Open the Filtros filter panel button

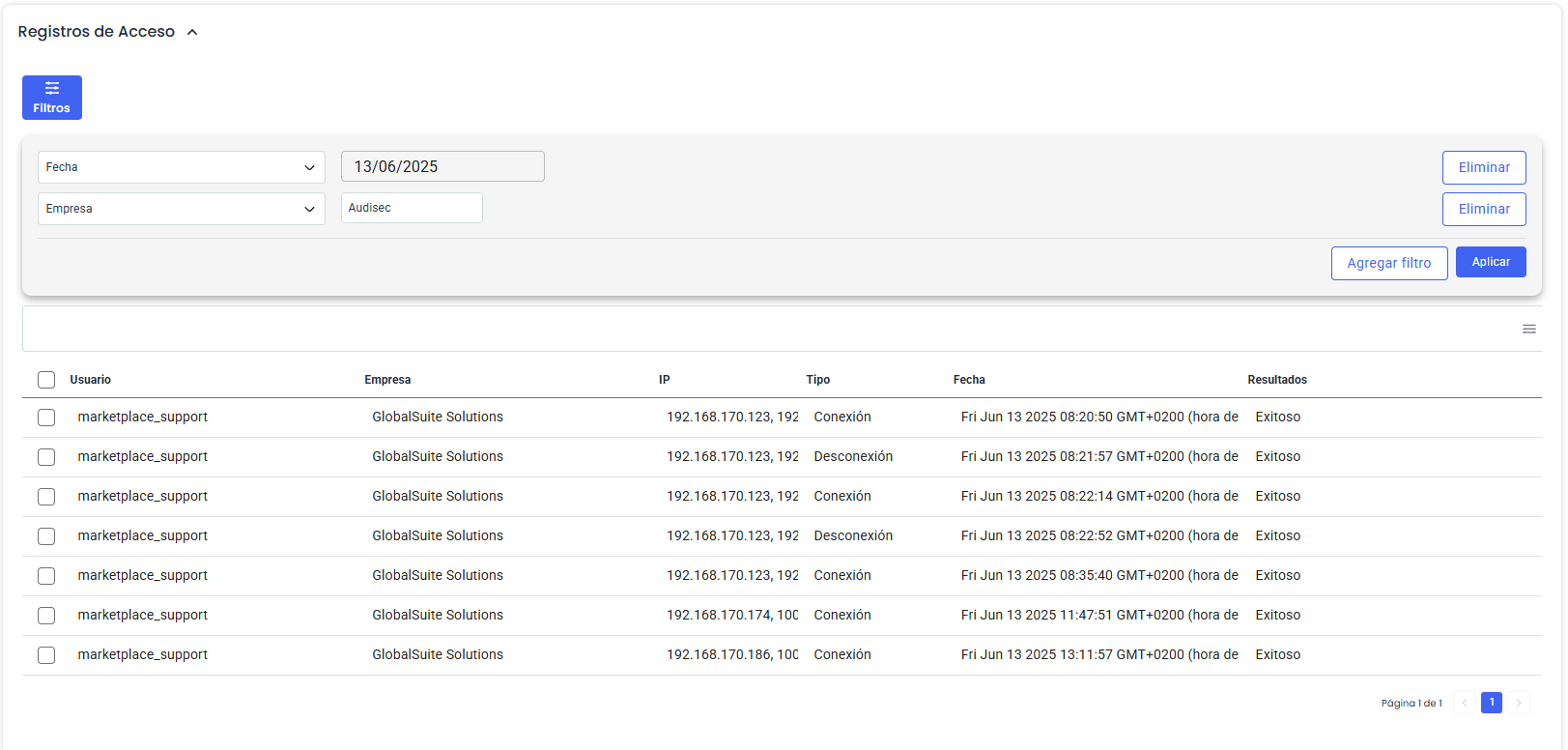[x=52, y=98]
